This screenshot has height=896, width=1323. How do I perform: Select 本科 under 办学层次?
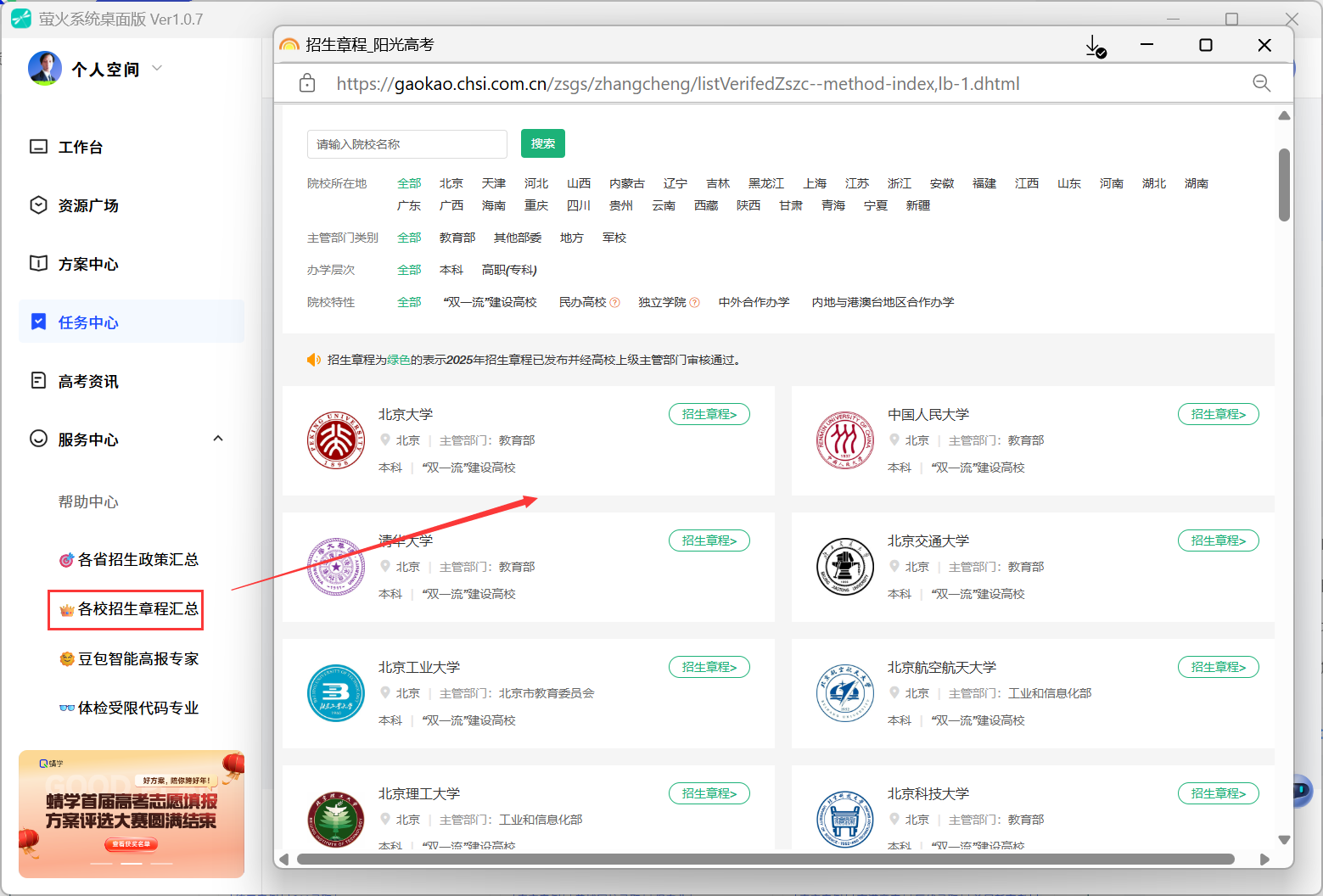pyautogui.click(x=451, y=269)
